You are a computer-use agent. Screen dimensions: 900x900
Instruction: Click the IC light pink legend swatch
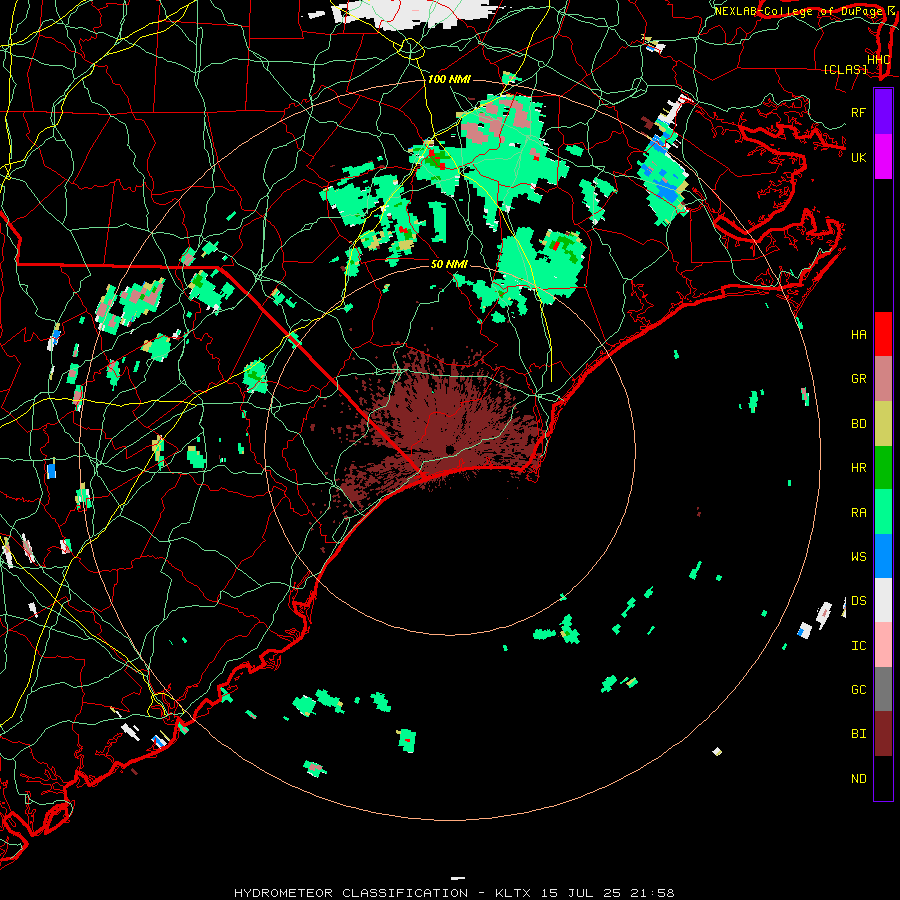(883, 645)
